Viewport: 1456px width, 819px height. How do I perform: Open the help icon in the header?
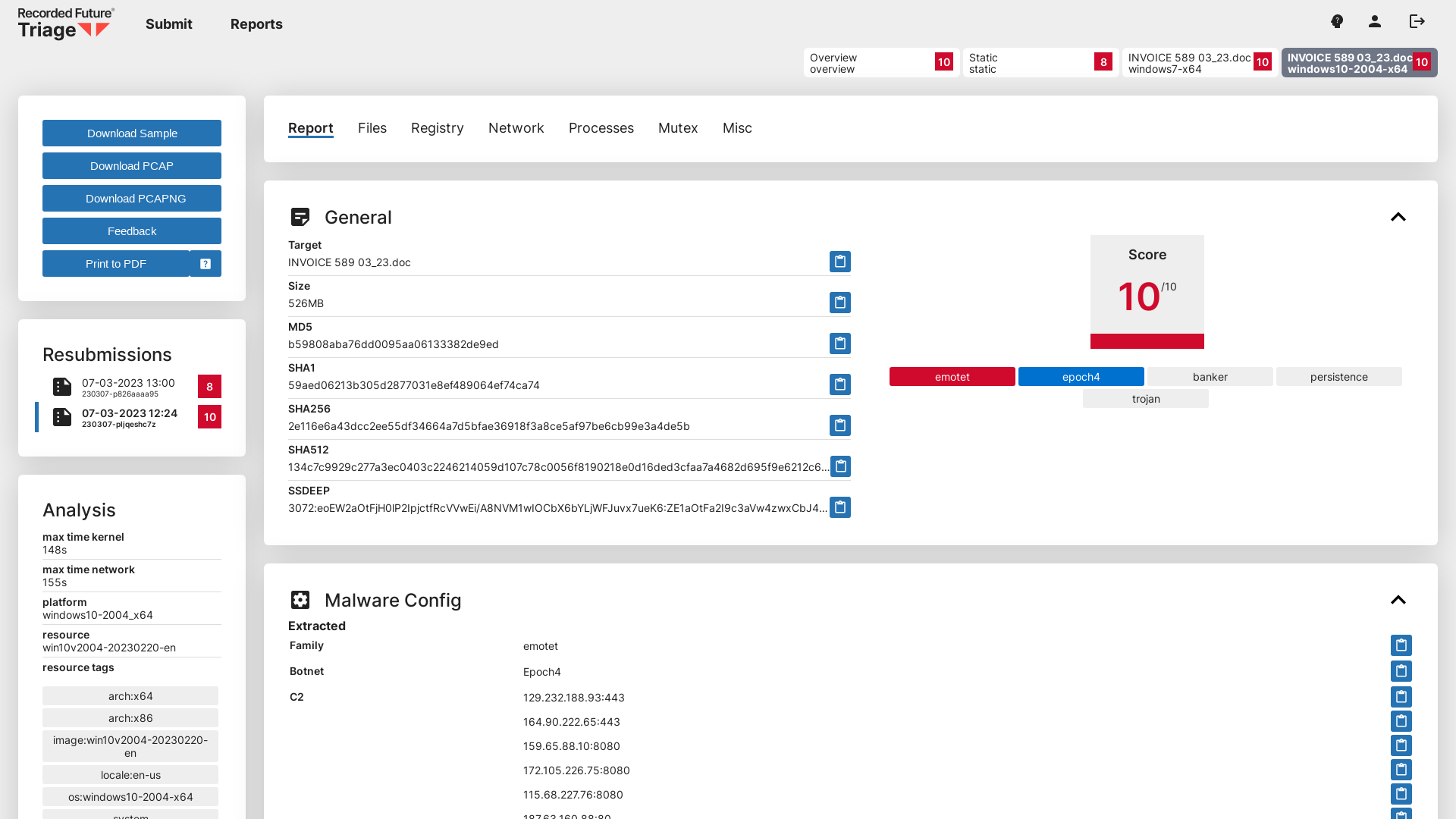coord(1337,21)
